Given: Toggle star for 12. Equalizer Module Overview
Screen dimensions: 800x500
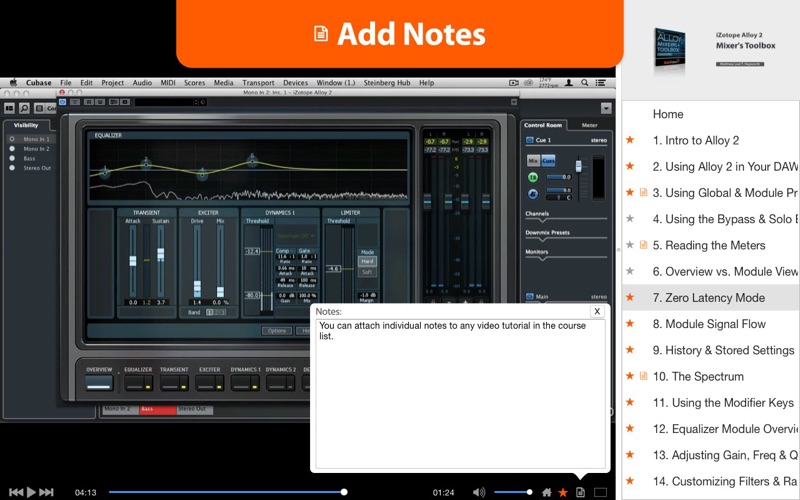Looking at the screenshot, I should [631, 428].
